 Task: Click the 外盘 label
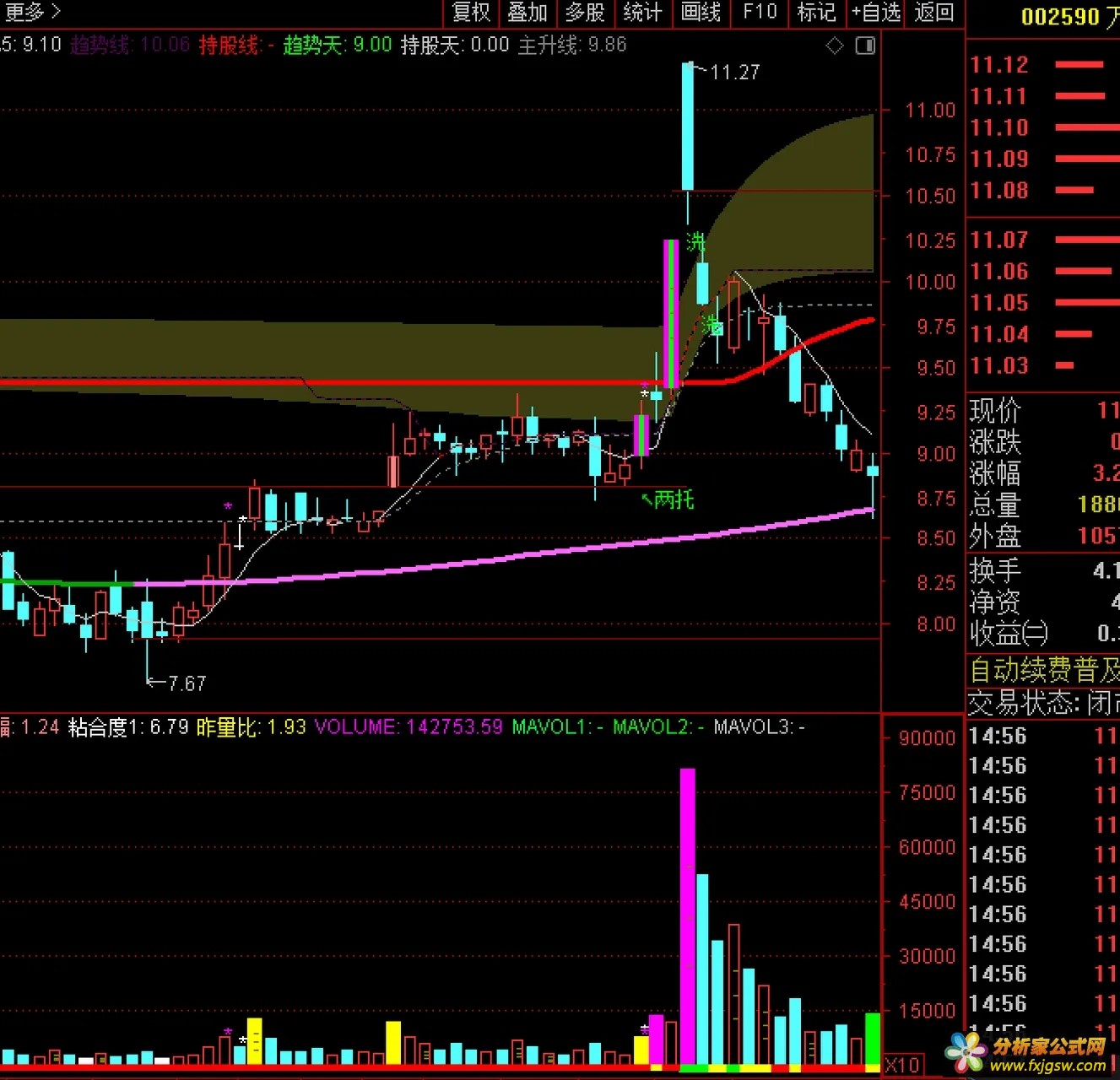click(995, 536)
